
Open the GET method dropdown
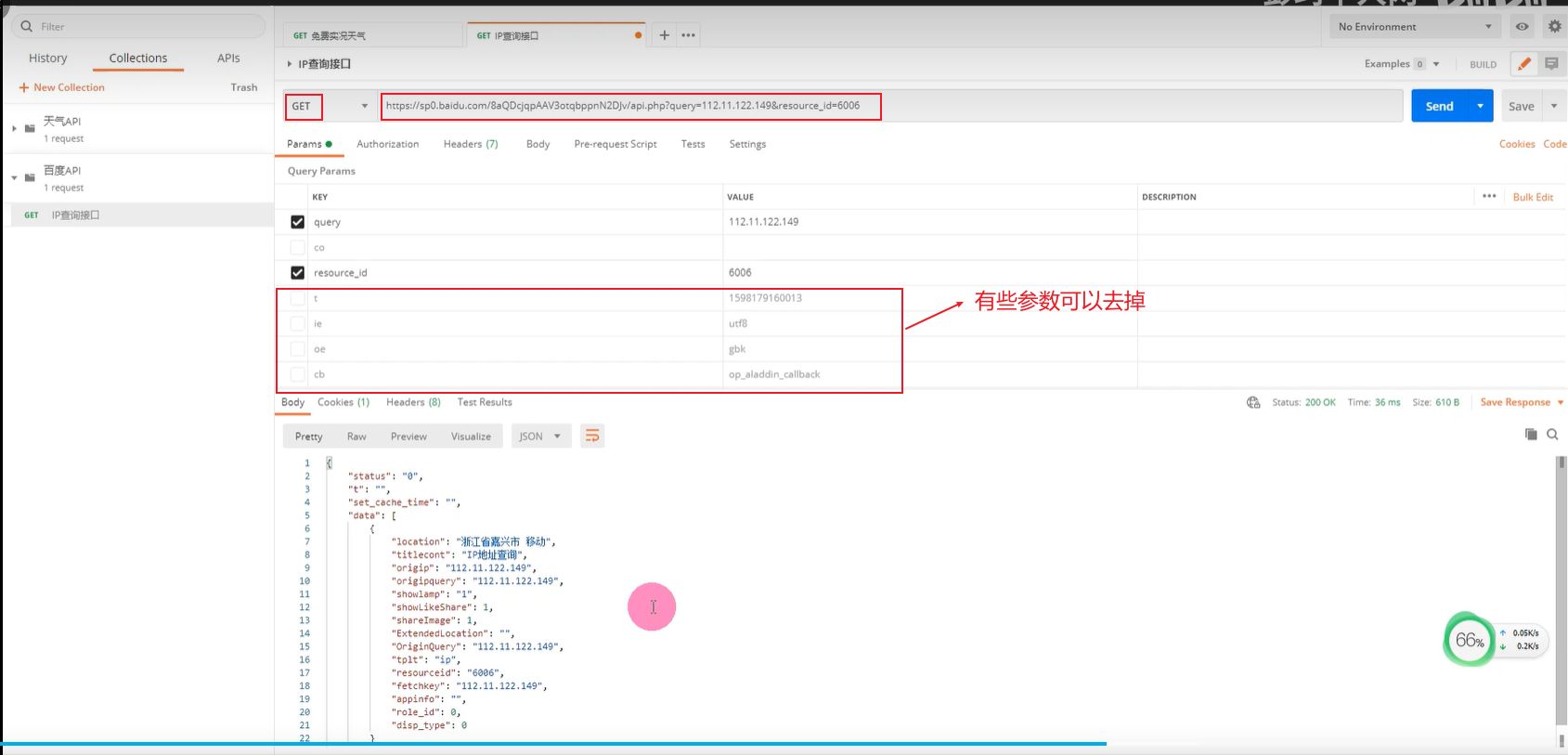click(x=330, y=106)
